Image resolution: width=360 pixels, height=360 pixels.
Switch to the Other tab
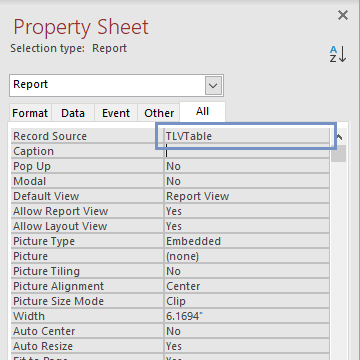(159, 113)
